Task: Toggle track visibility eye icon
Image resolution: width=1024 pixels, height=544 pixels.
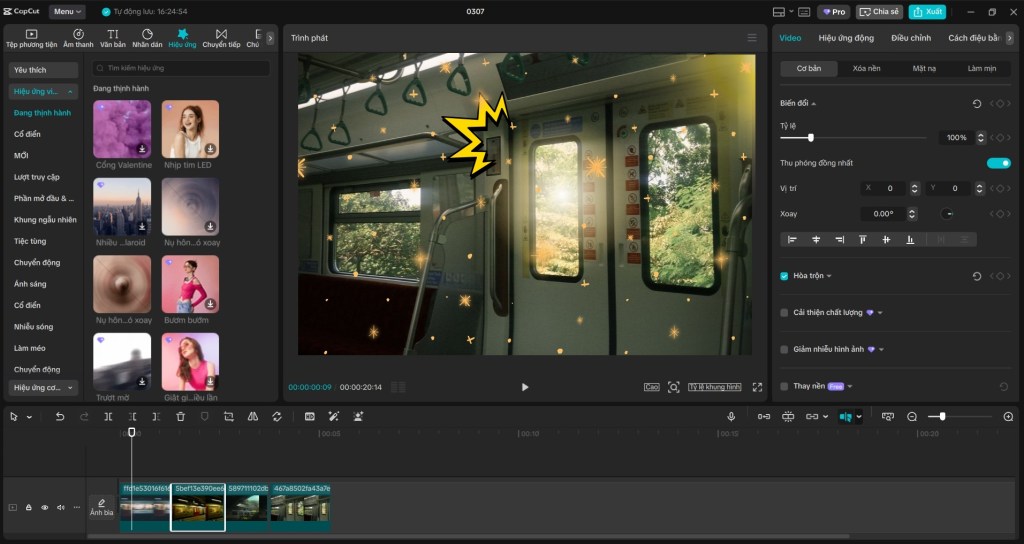Action: coord(45,508)
